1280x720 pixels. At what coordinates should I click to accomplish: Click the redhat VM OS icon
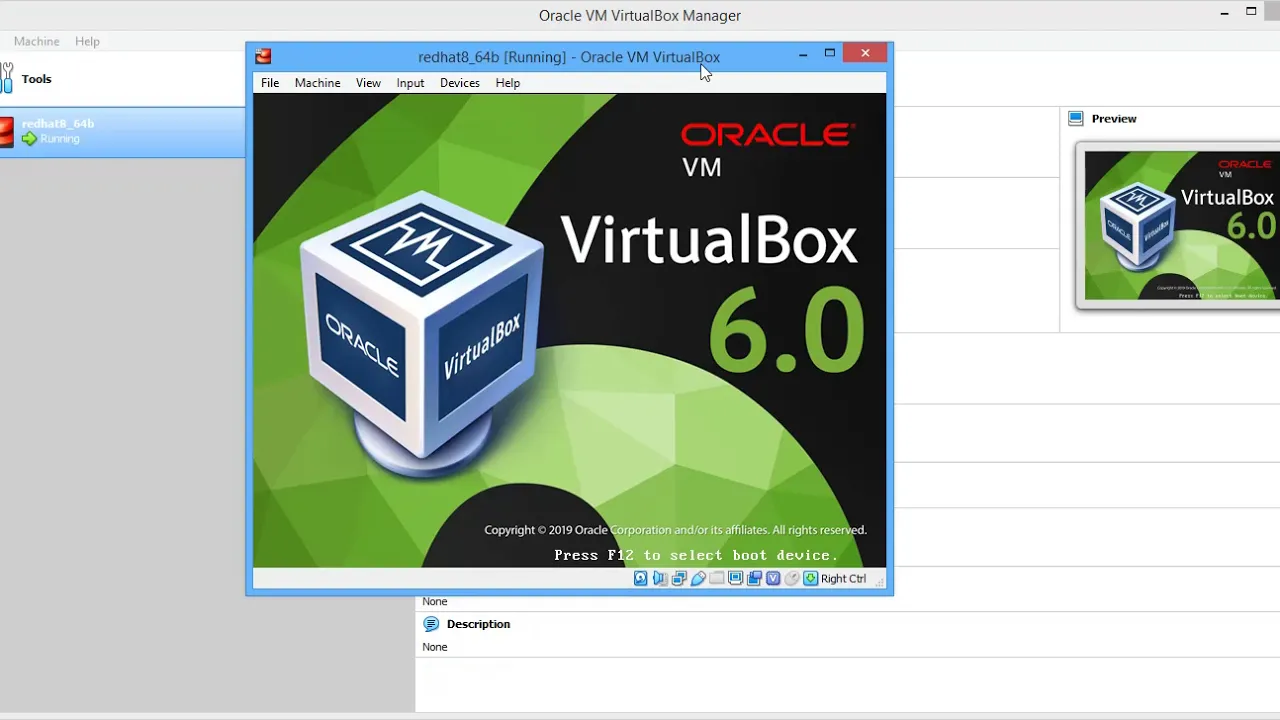[6, 131]
